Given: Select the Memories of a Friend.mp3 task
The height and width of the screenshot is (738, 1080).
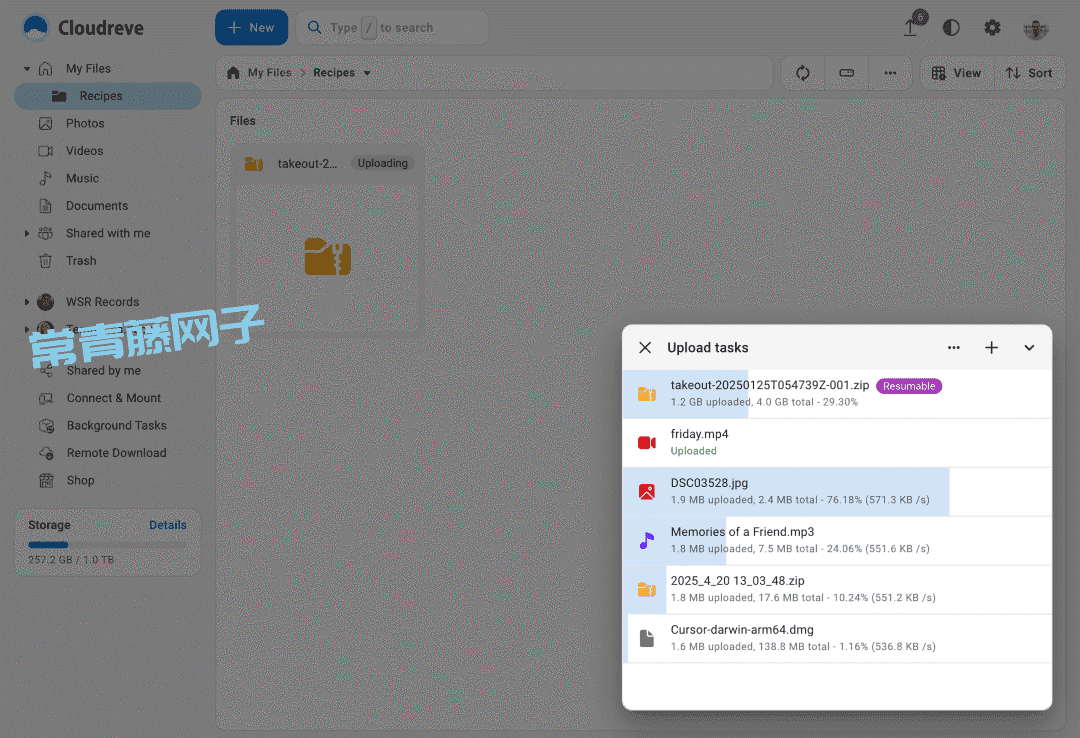Looking at the screenshot, I should [x=837, y=541].
